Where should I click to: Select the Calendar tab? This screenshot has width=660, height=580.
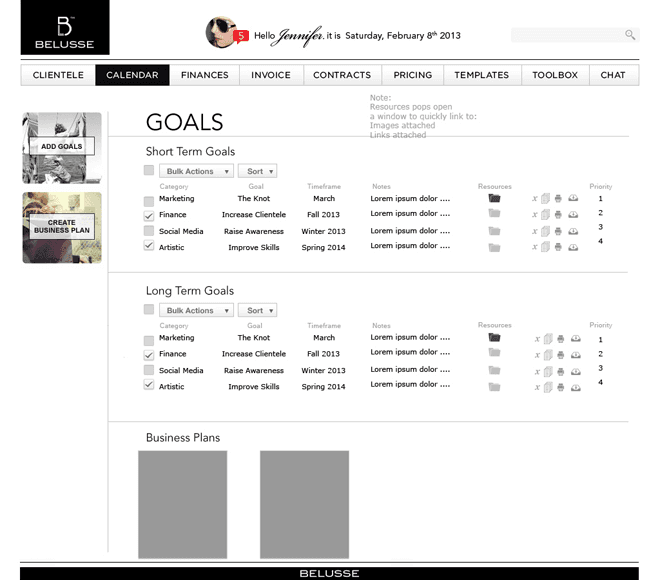coord(132,75)
